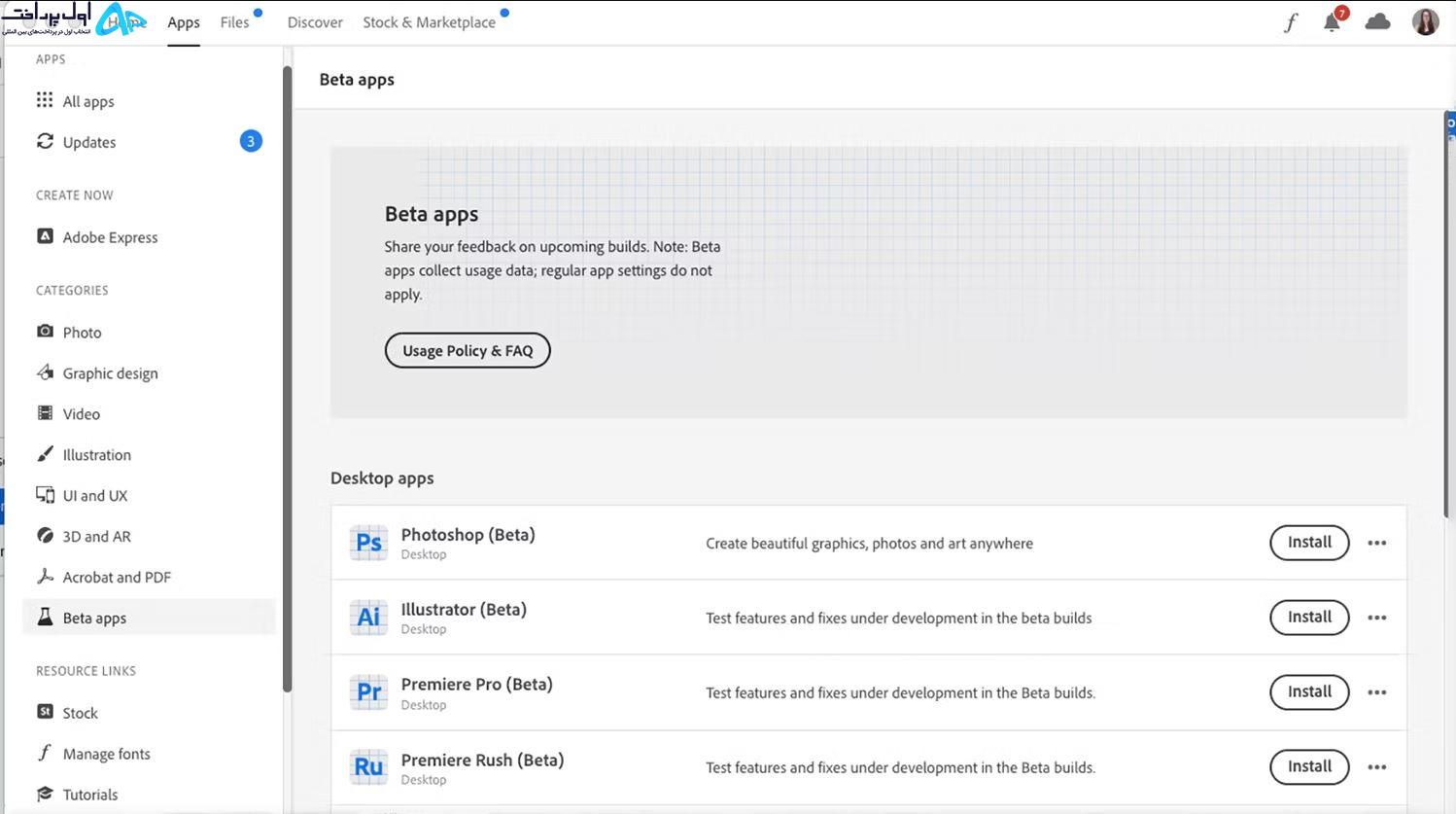This screenshot has width=1456, height=814.
Task: Open more options for Premiere Rush (Beta)
Action: (1376, 767)
